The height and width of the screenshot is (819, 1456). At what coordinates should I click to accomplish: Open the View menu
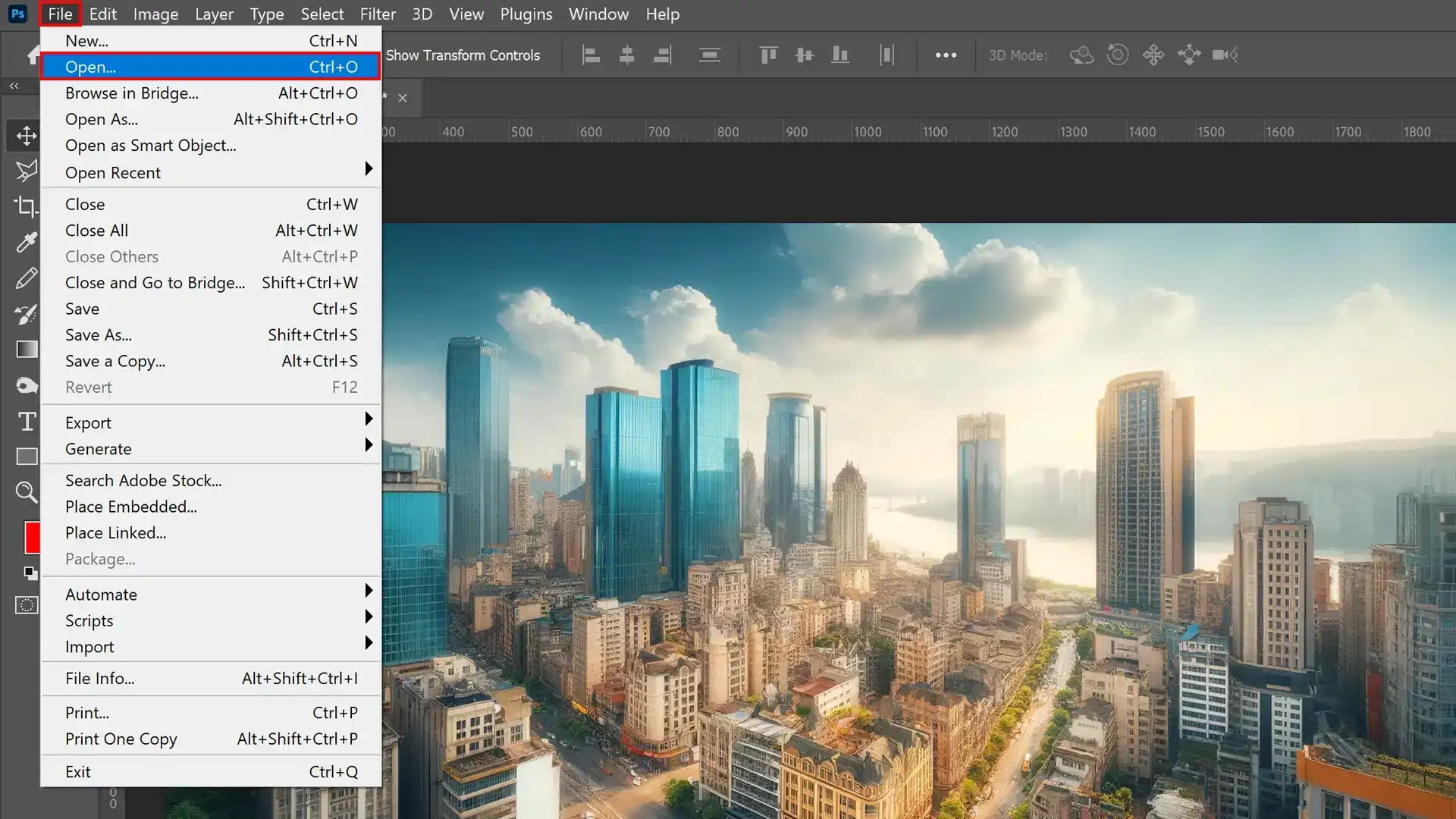tap(466, 14)
